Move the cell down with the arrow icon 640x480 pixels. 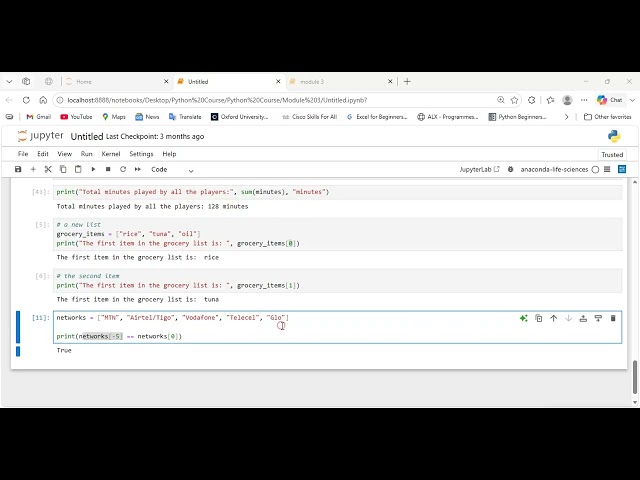[x=568, y=318]
